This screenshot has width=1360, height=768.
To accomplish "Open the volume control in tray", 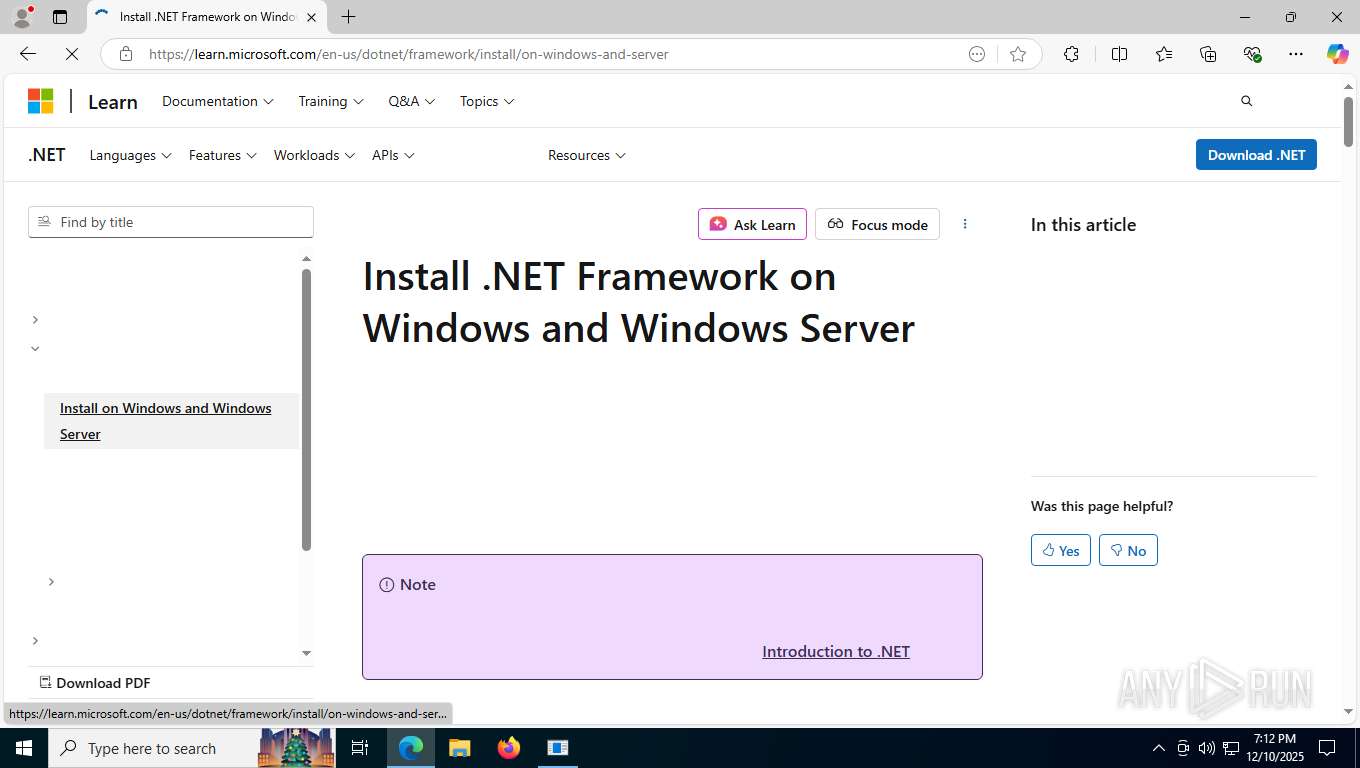I will pyautogui.click(x=1207, y=748).
